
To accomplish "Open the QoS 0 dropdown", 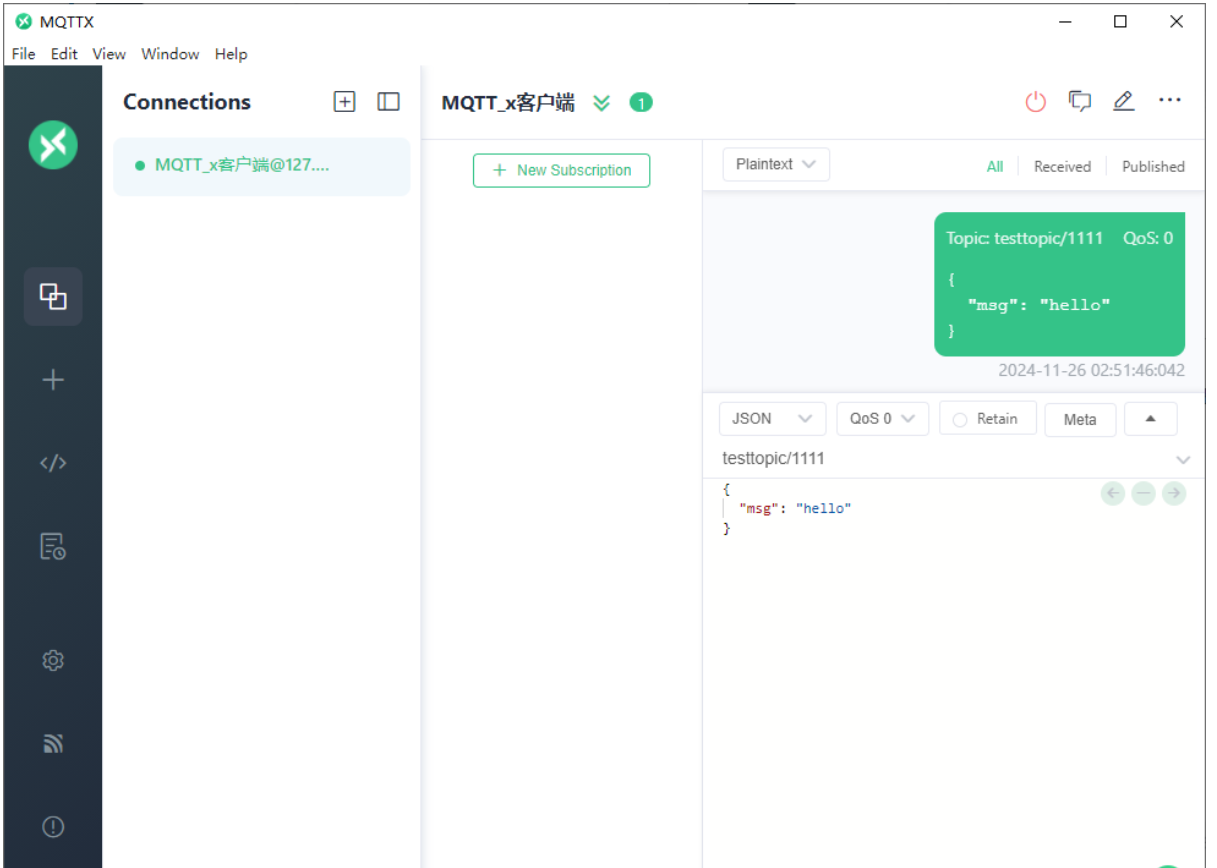I will (882, 419).
